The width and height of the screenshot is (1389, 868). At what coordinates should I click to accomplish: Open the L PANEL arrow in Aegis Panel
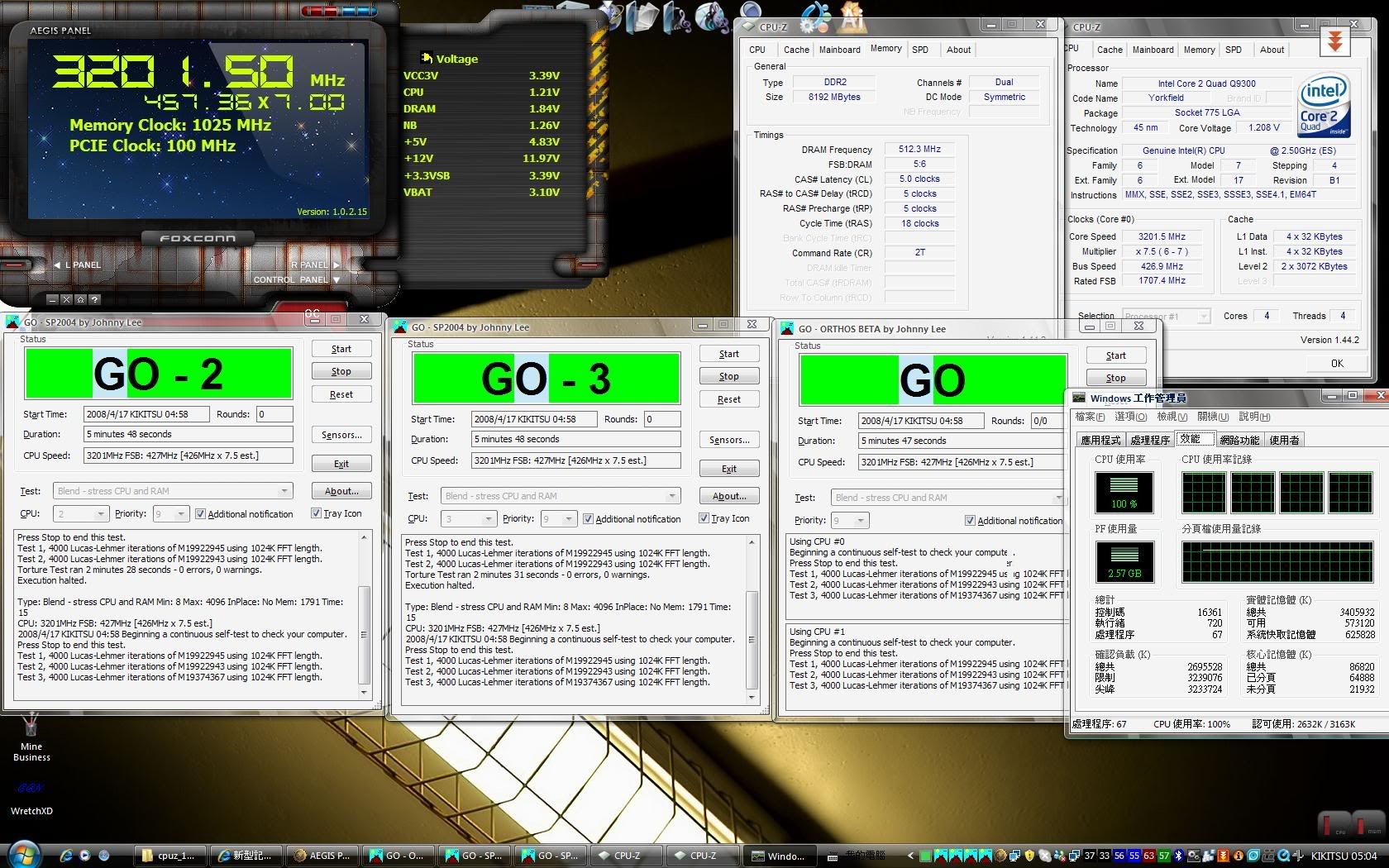coord(57,265)
